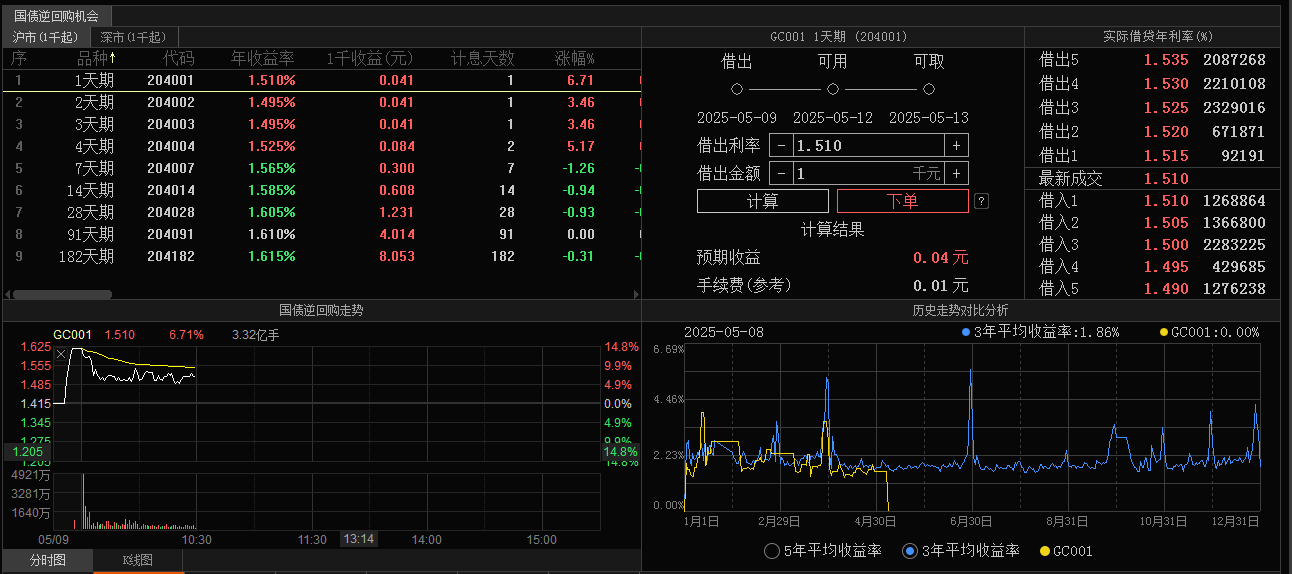Select the 3年平均收益率 radio button
Viewport: 1292px width, 574px height.
(x=909, y=551)
